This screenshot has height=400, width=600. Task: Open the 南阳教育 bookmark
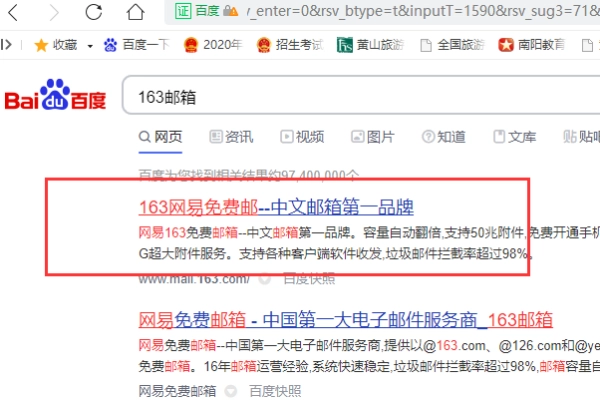(x=532, y=45)
